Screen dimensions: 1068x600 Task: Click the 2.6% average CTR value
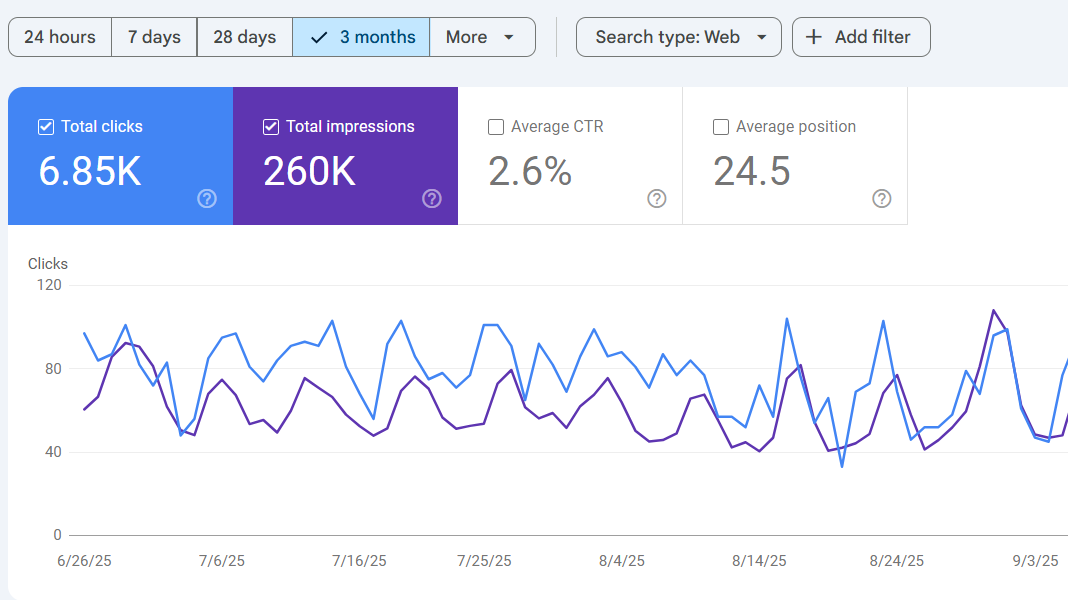coord(530,171)
